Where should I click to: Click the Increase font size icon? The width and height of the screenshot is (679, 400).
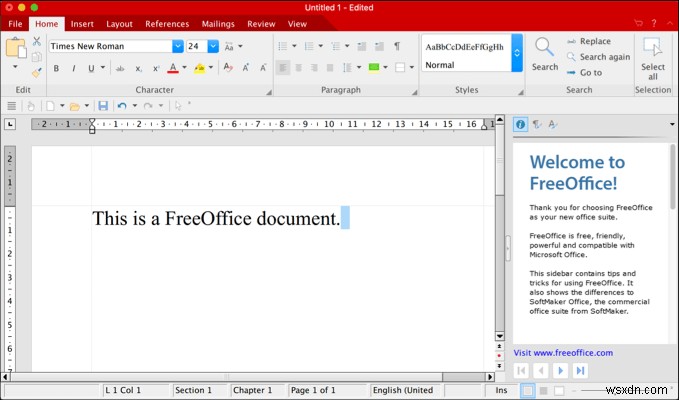[x=246, y=67]
